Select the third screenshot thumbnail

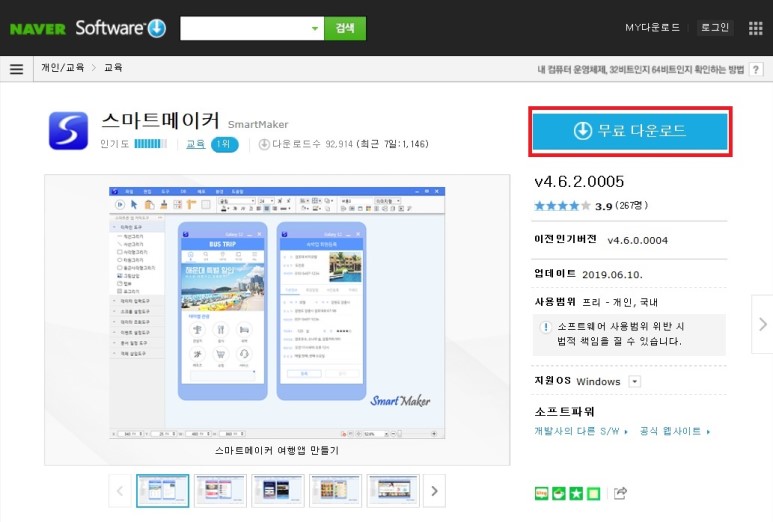278,491
